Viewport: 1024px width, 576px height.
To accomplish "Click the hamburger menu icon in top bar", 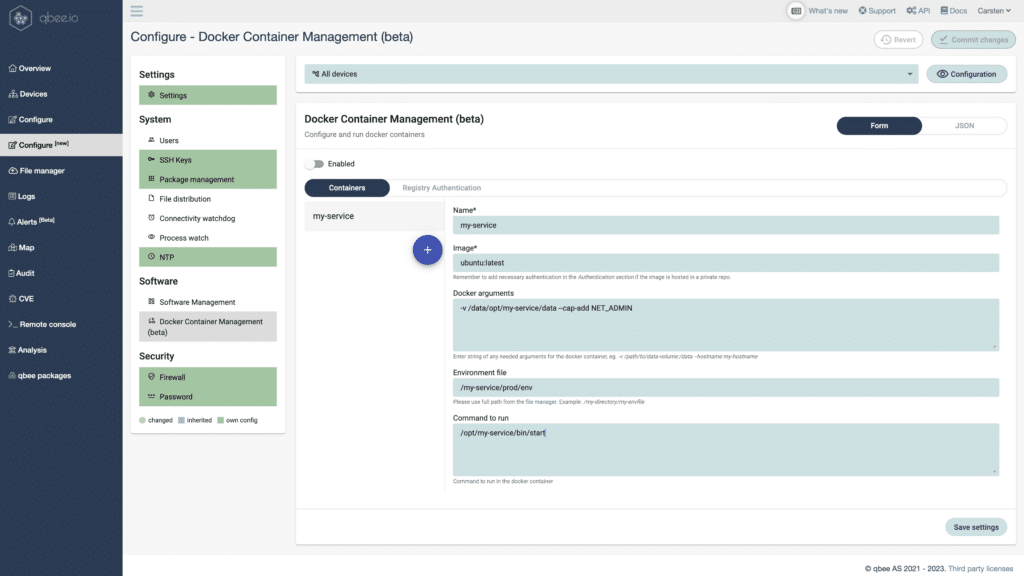I will [x=137, y=11].
